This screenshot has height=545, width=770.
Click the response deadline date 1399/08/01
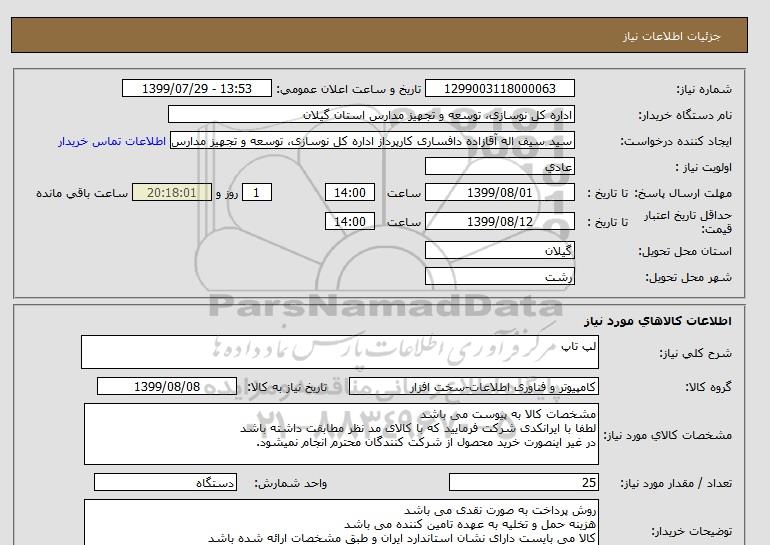(499, 192)
